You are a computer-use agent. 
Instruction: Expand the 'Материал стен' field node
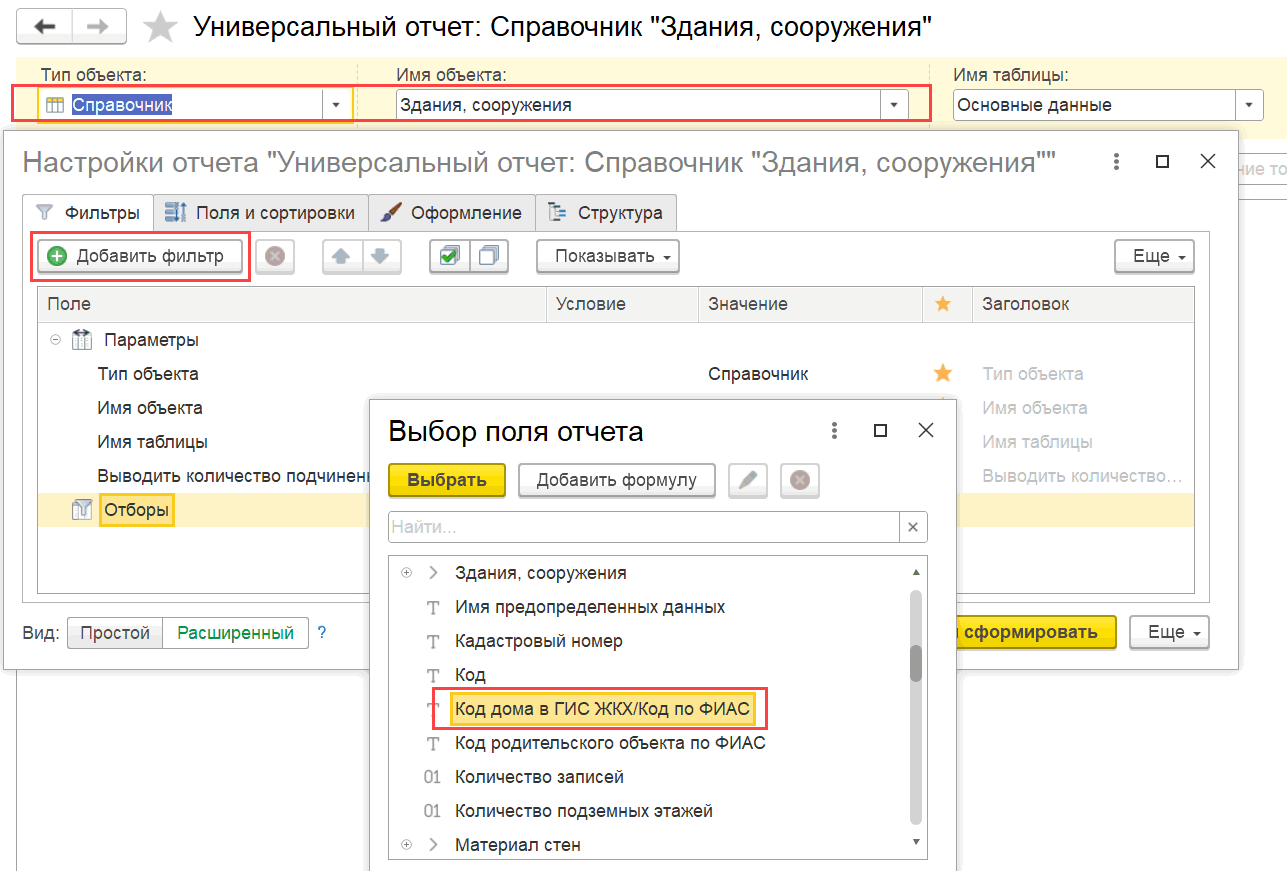point(406,845)
